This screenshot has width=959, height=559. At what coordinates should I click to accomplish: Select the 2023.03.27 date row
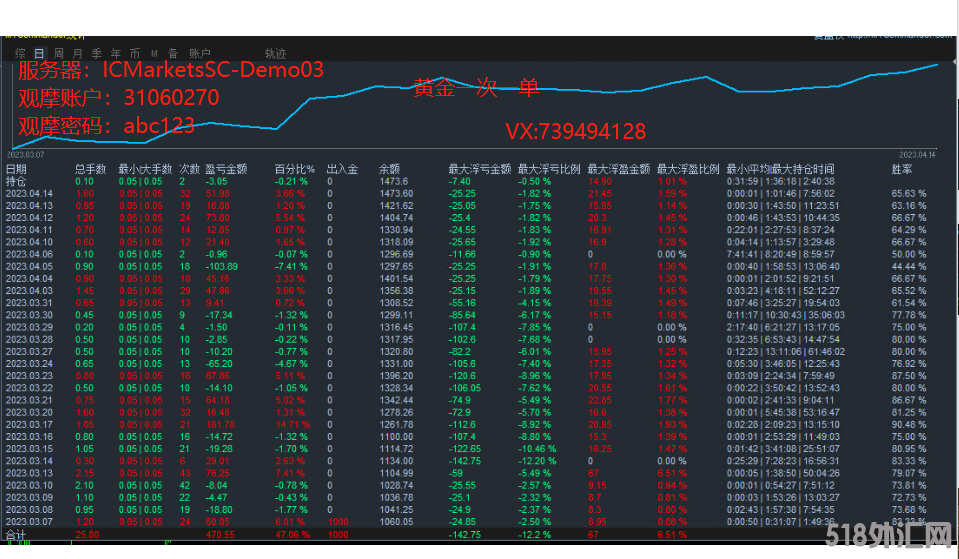[x=29, y=352]
